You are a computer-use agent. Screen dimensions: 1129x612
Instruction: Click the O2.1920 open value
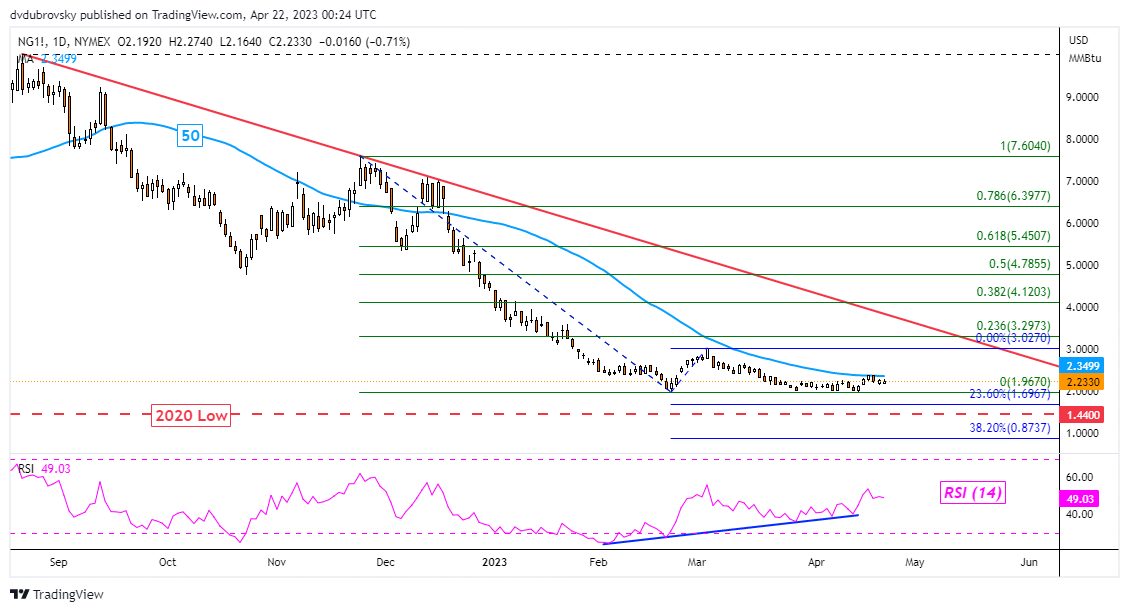[x=140, y=42]
